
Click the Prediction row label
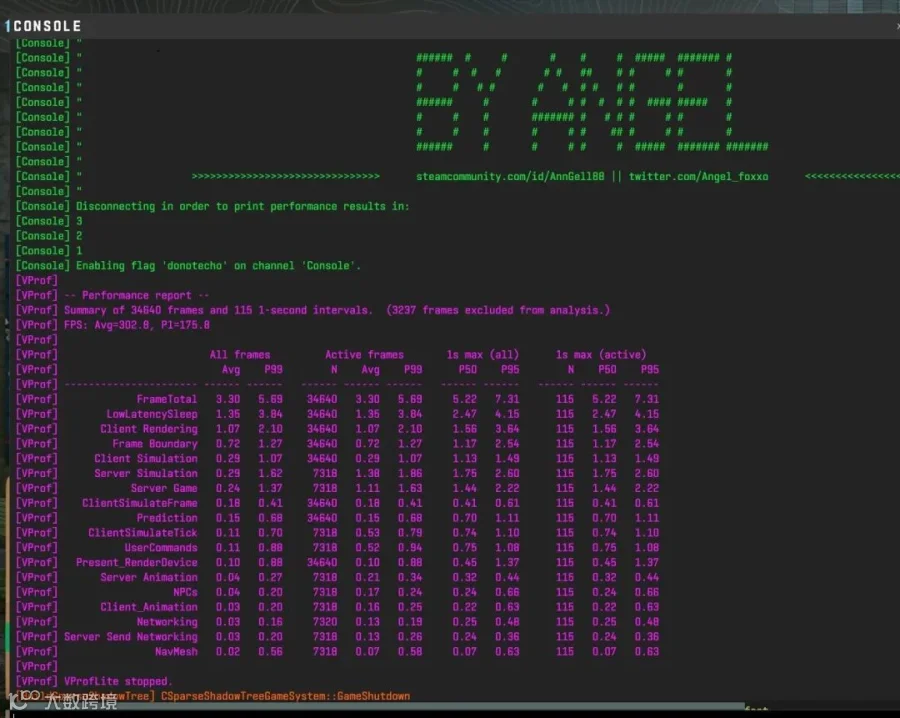pos(167,518)
